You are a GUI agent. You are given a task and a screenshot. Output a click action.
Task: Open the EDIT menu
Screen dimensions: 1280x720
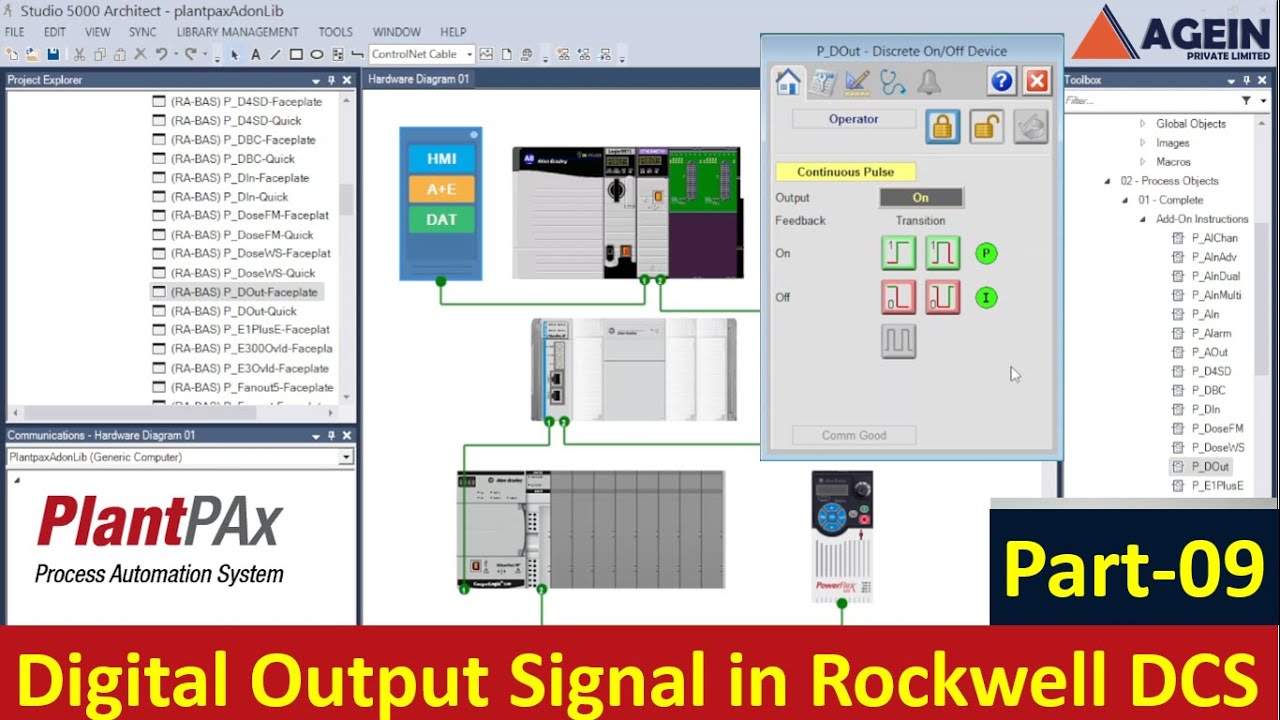pyautogui.click(x=55, y=32)
